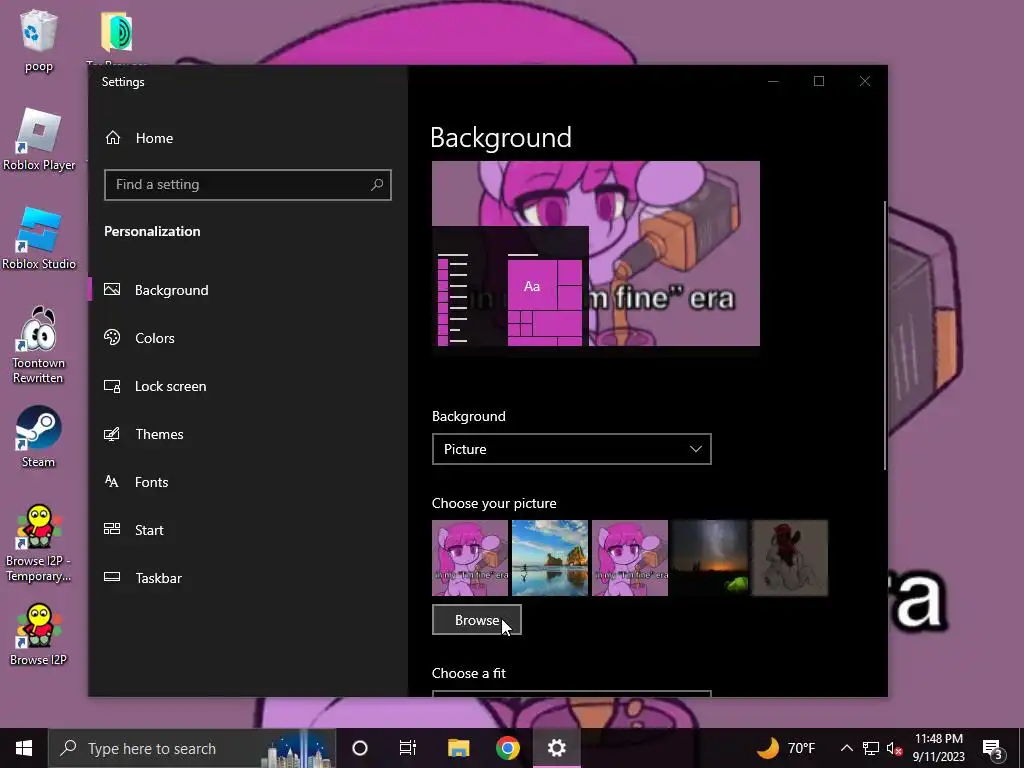The width and height of the screenshot is (1024, 768).
Task: Open the Toontown Rewritten desktop shortcut
Action: point(39,345)
